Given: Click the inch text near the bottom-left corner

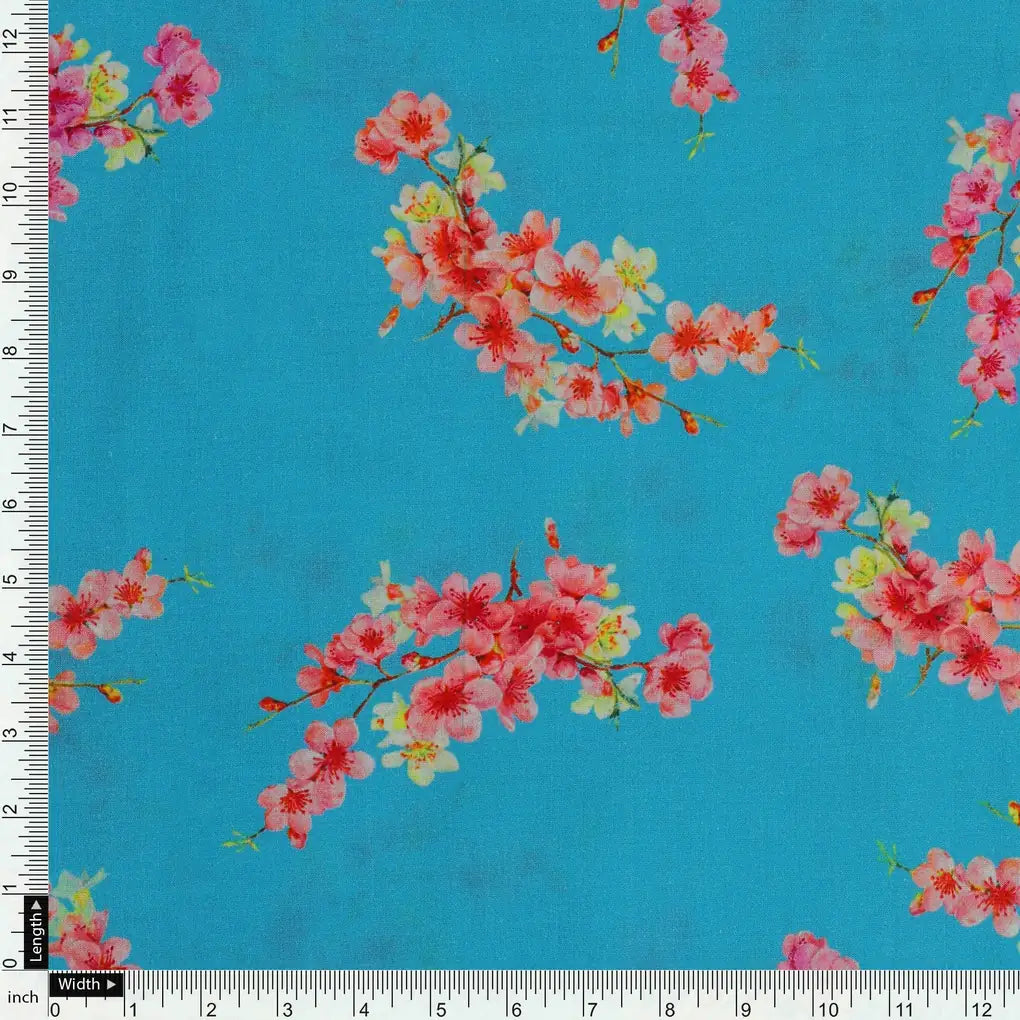Looking at the screenshot, I should coord(24,995).
